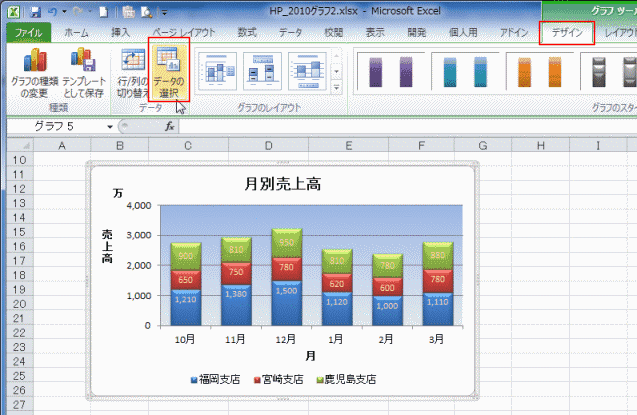Select the 宮崎支店 legend entry
The image size is (637, 415).
[279, 380]
